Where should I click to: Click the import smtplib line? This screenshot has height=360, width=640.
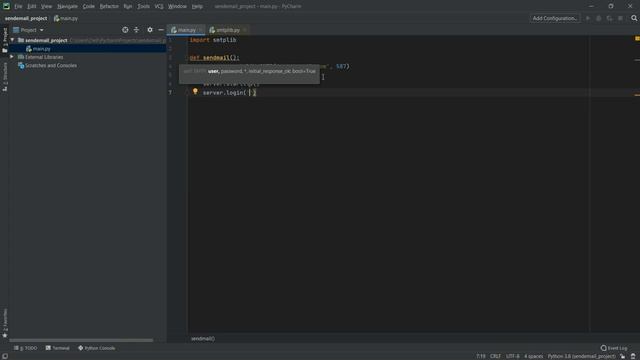click(213, 40)
